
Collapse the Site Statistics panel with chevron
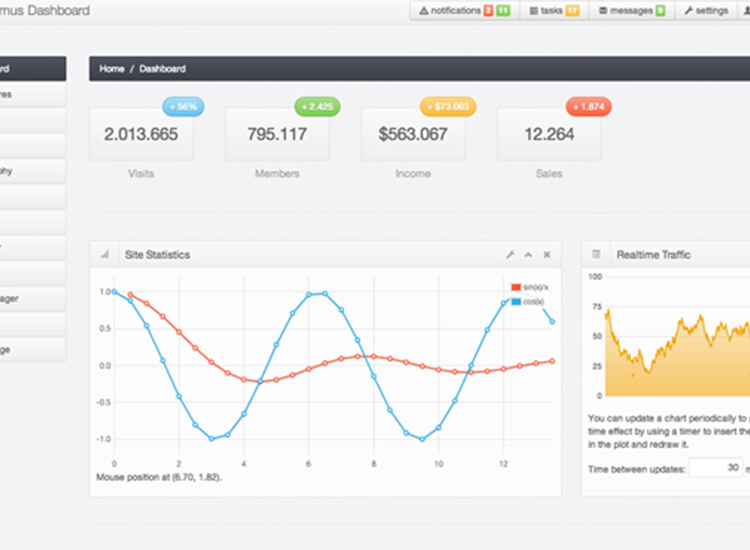tap(528, 255)
